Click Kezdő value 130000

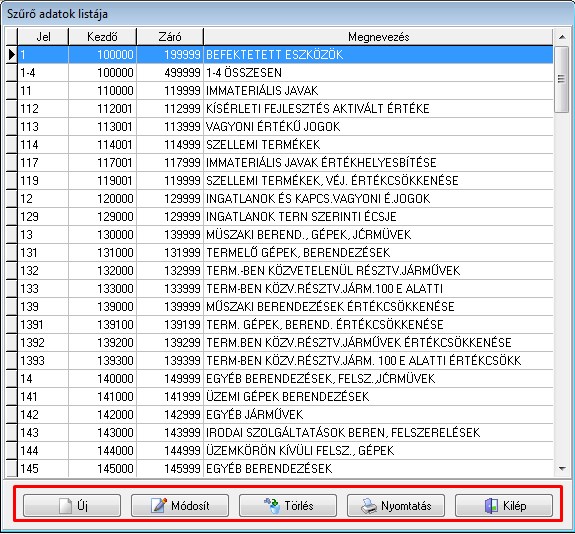102,234
